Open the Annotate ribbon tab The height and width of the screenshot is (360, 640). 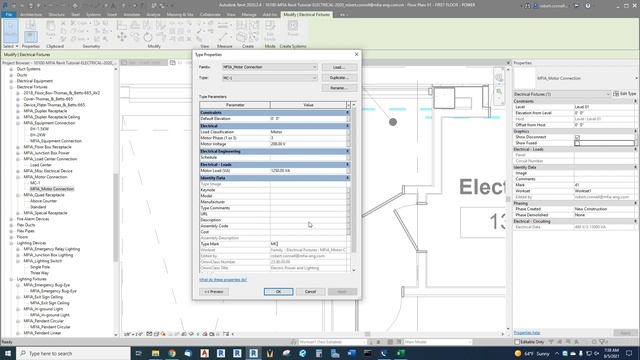(131, 14)
